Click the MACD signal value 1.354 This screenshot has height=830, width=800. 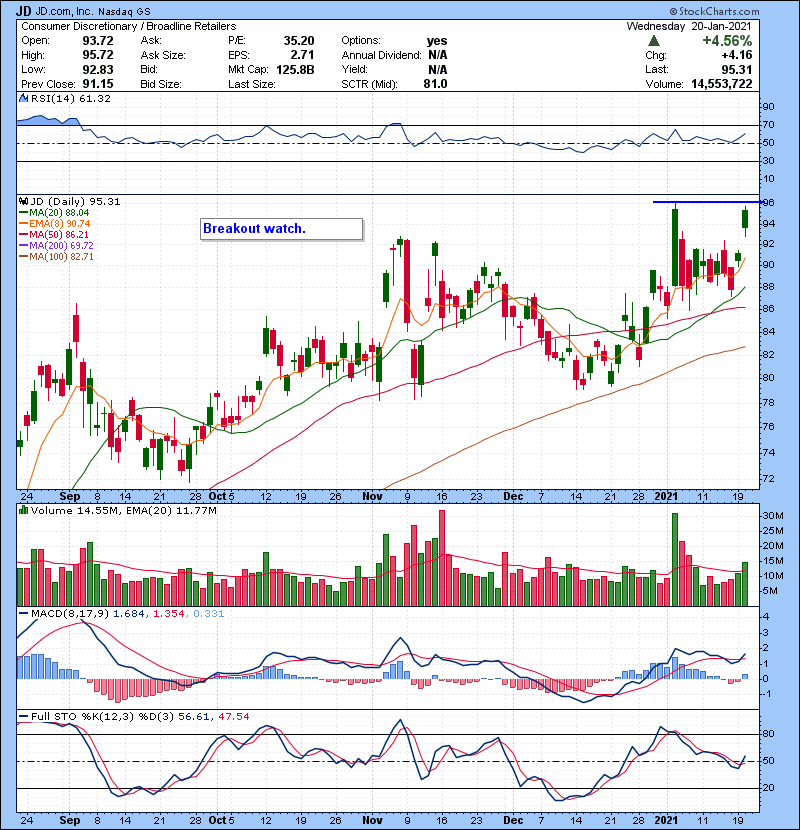[168, 614]
